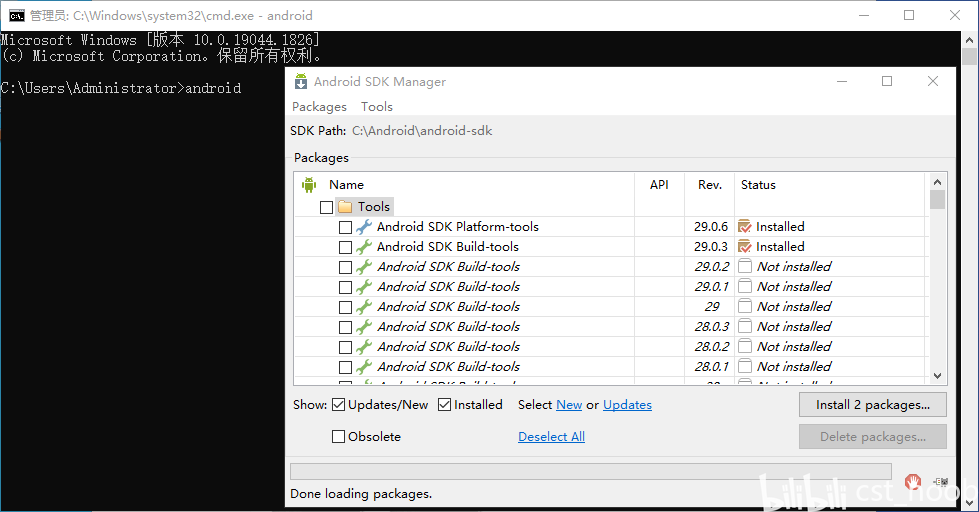The width and height of the screenshot is (979, 512).
Task: Click cmd window scroll down arrow
Action: click(x=969, y=502)
